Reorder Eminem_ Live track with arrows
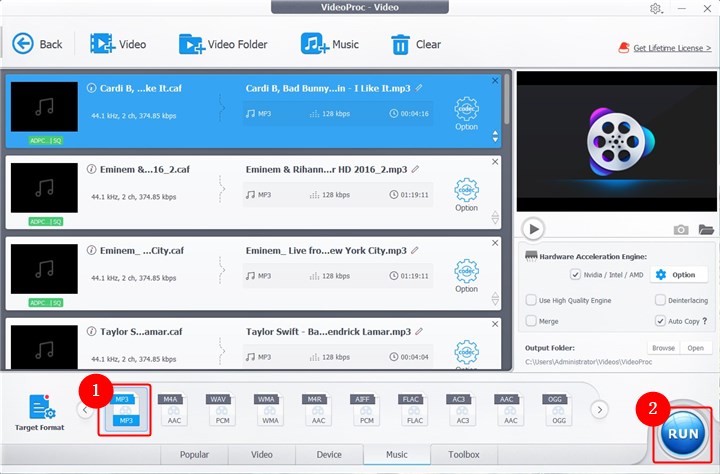The width and height of the screenshot is (720, 474). tap(495, 299)
